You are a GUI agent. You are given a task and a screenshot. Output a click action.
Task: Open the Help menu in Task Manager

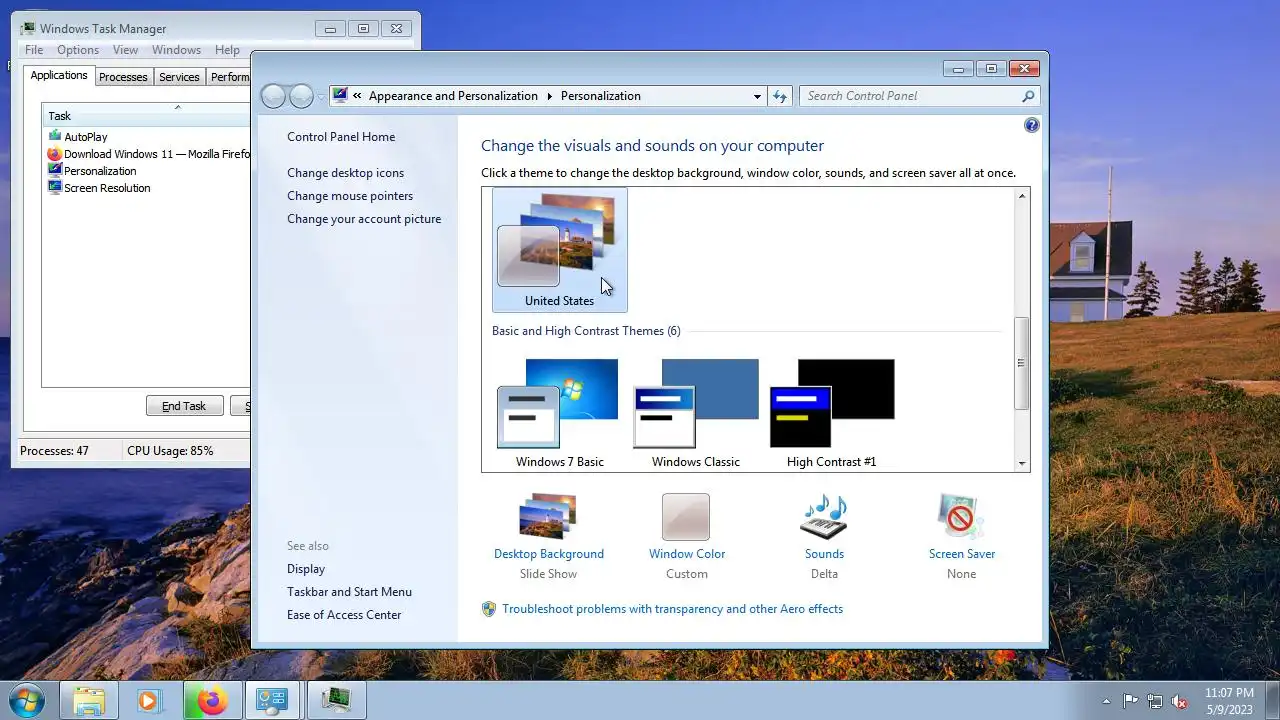tap(227, 50)
